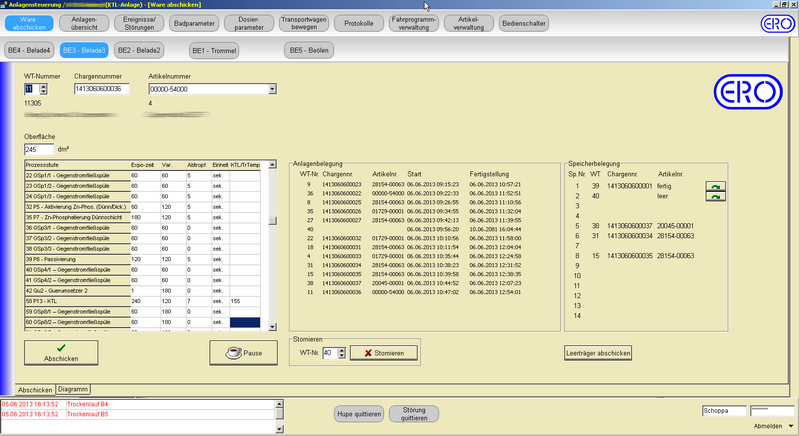Image resolution: width=800 pixels, height=436 pixels.
Task: Click the WT-Nummer spinner arrows
Action: (41, 89)
